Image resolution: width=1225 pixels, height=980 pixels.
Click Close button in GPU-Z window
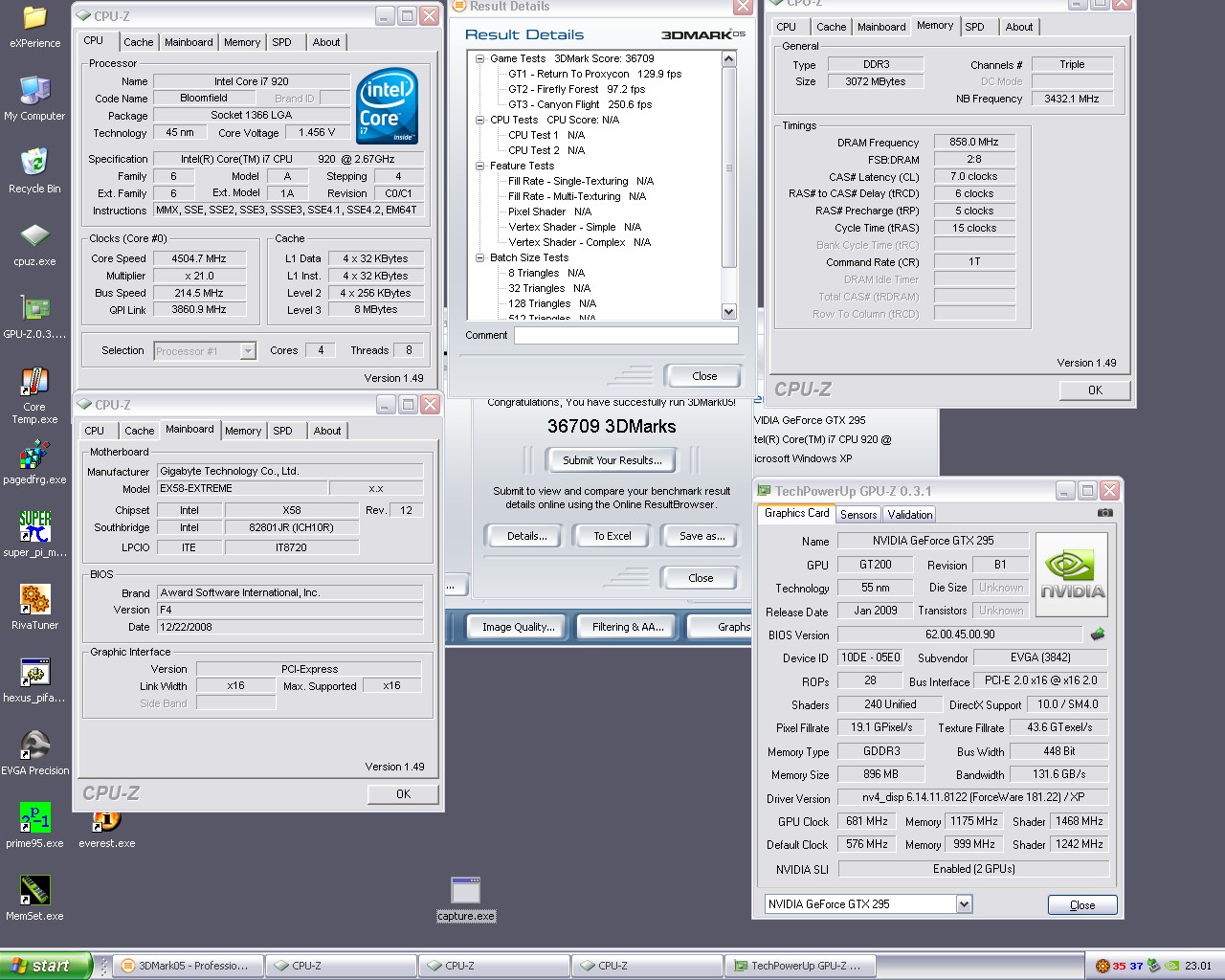pyautogui.click(x=1082, y=904)
